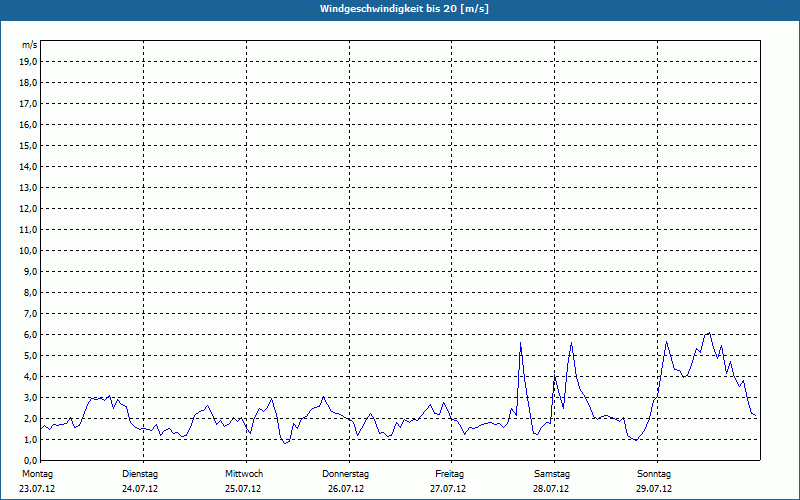Click the date 28.07.12
This screenshot has width=800, height=500.
pyautogui.click(x=551, y=489)
